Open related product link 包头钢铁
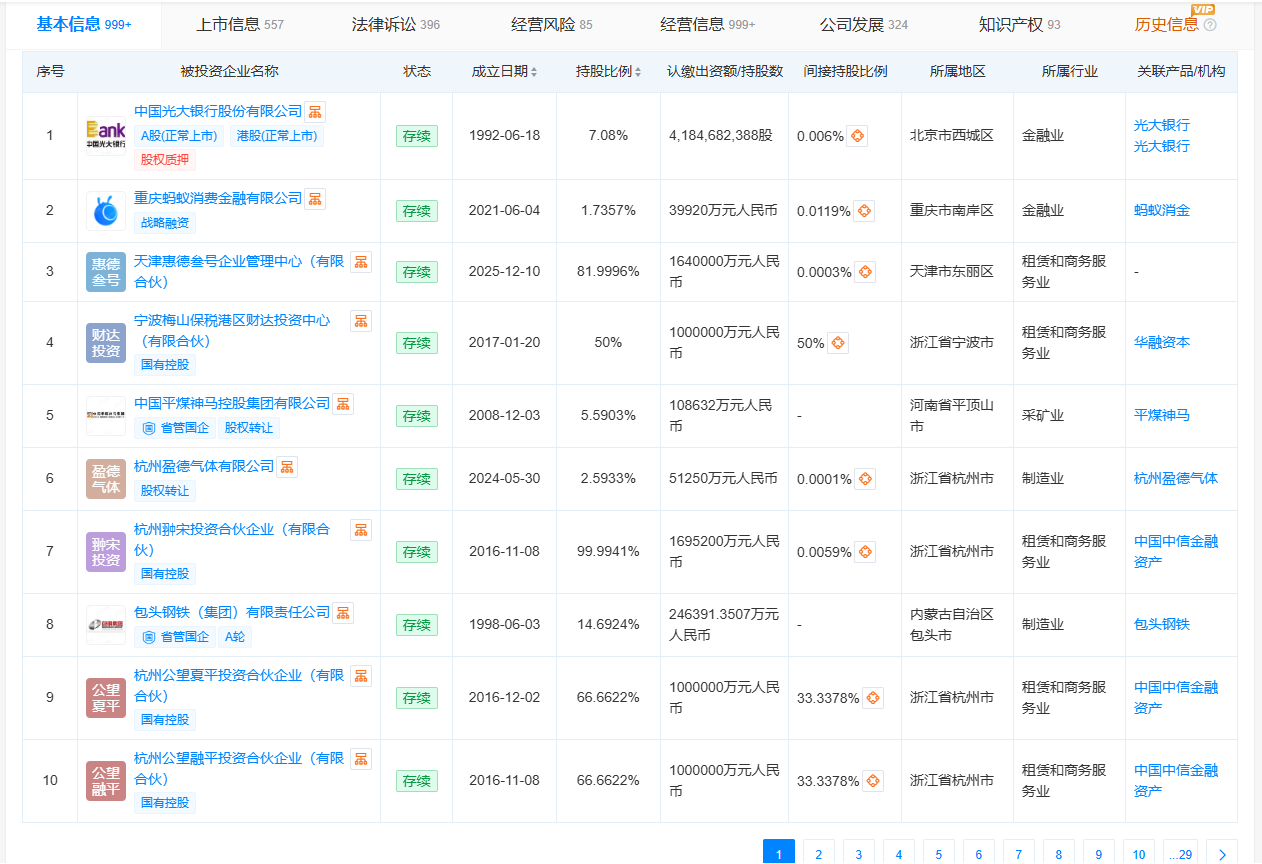Screen dimensions: 1262x864 1162,625
